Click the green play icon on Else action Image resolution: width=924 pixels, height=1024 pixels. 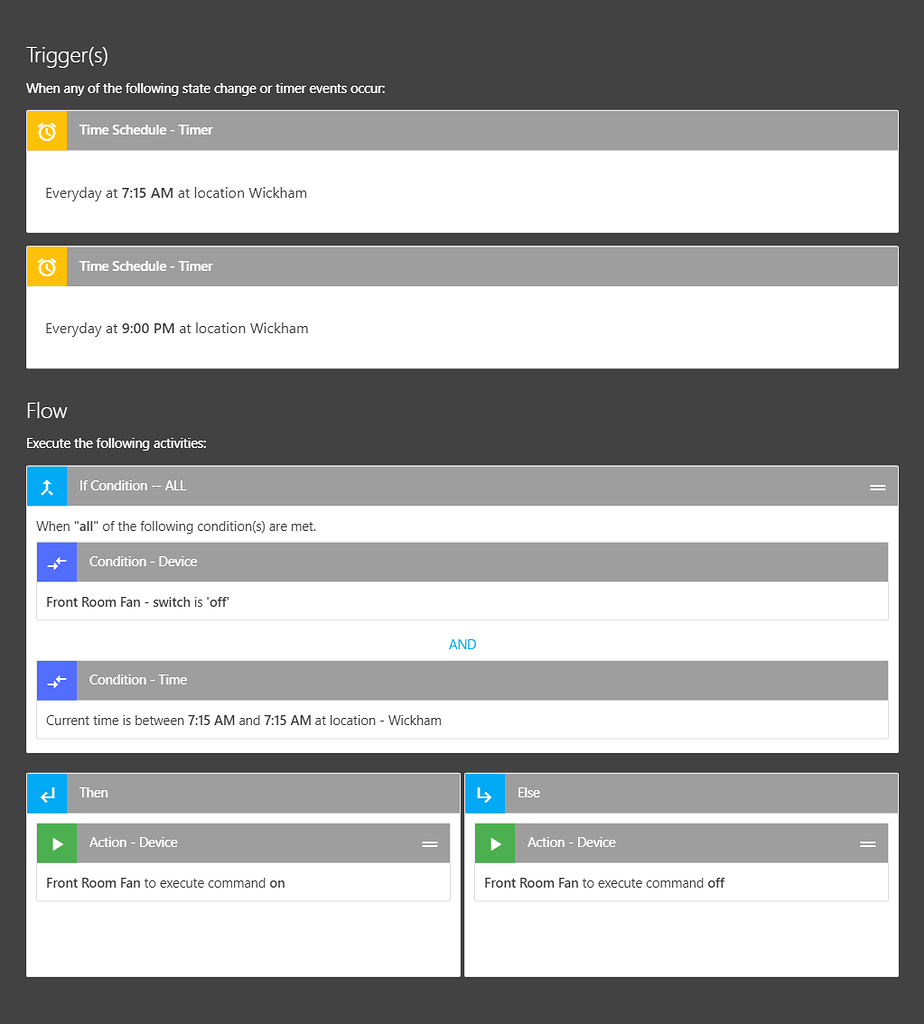pos(495,843)
